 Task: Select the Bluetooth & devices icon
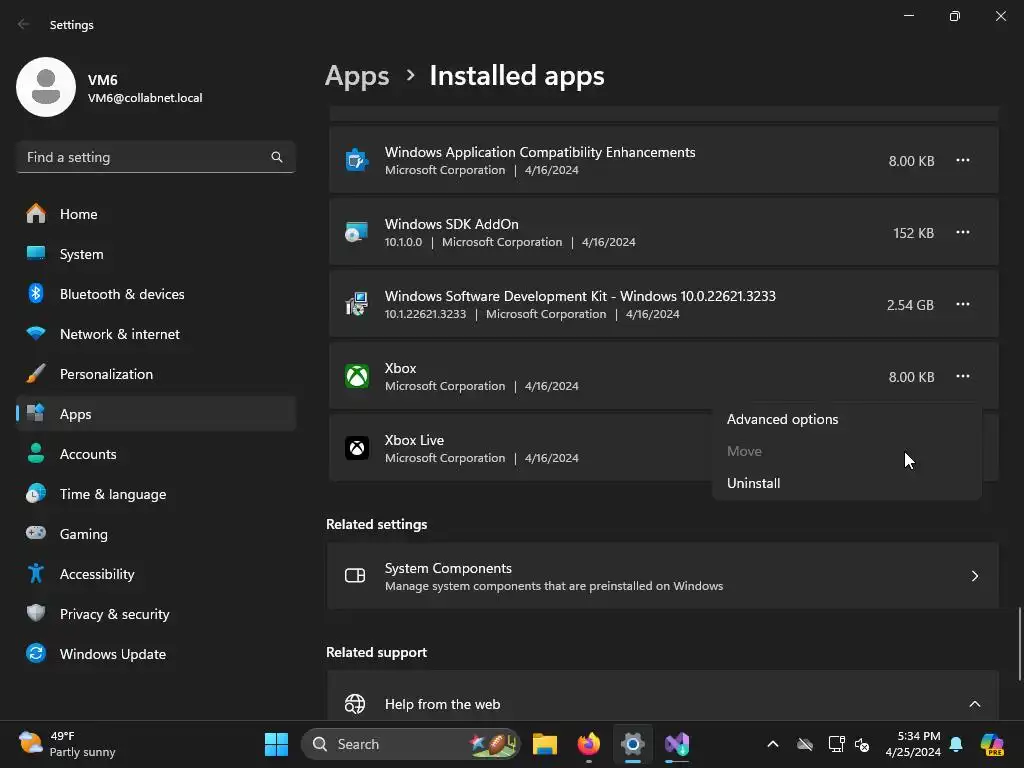tap(36, 293)
